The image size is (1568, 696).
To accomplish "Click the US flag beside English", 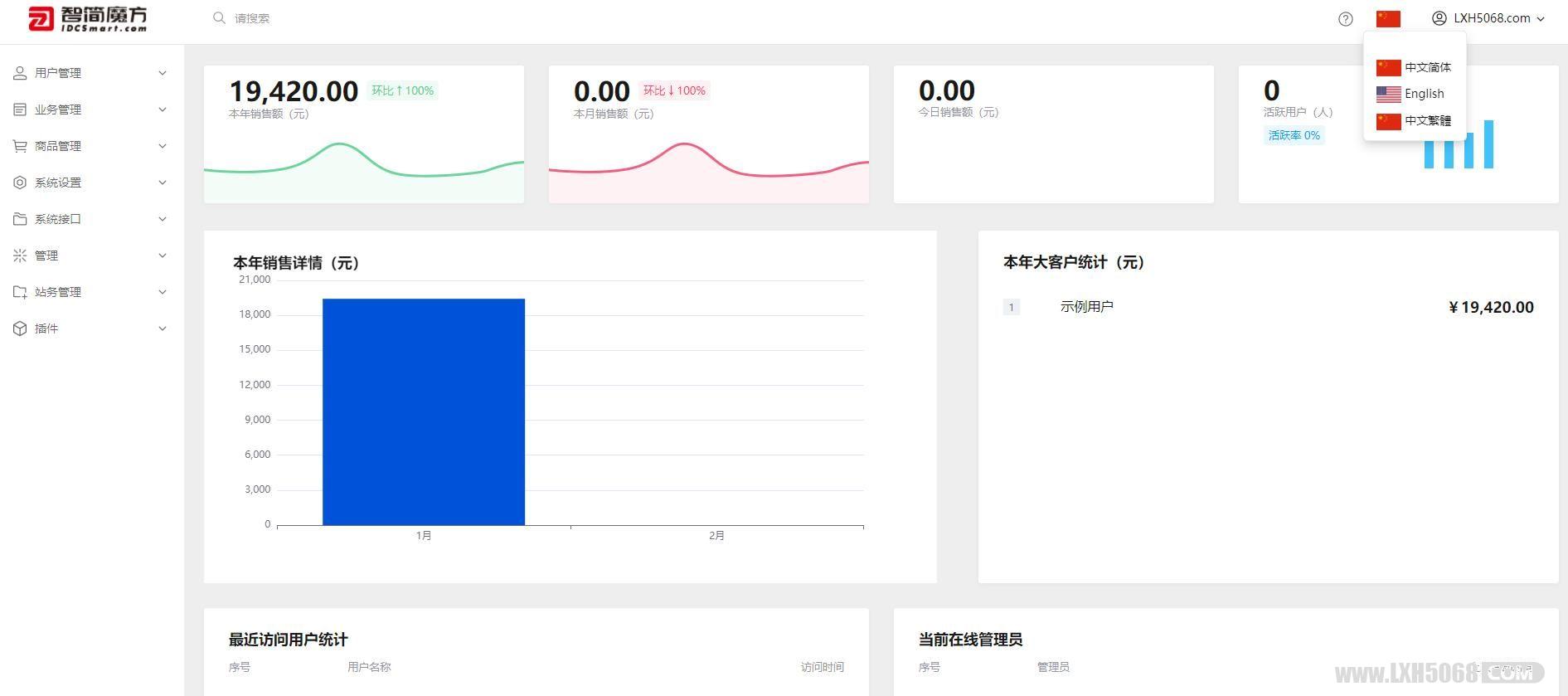I will pos(1388,94).
